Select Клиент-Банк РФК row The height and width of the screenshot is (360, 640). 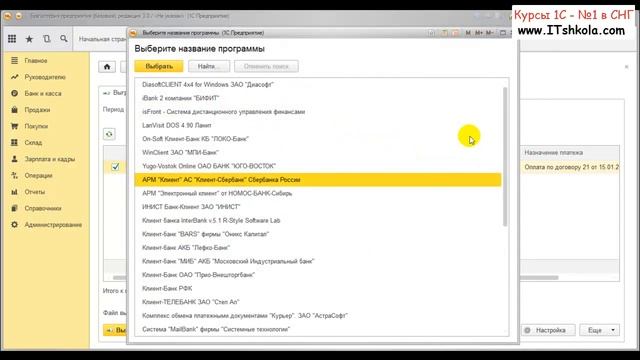[318, 288]
